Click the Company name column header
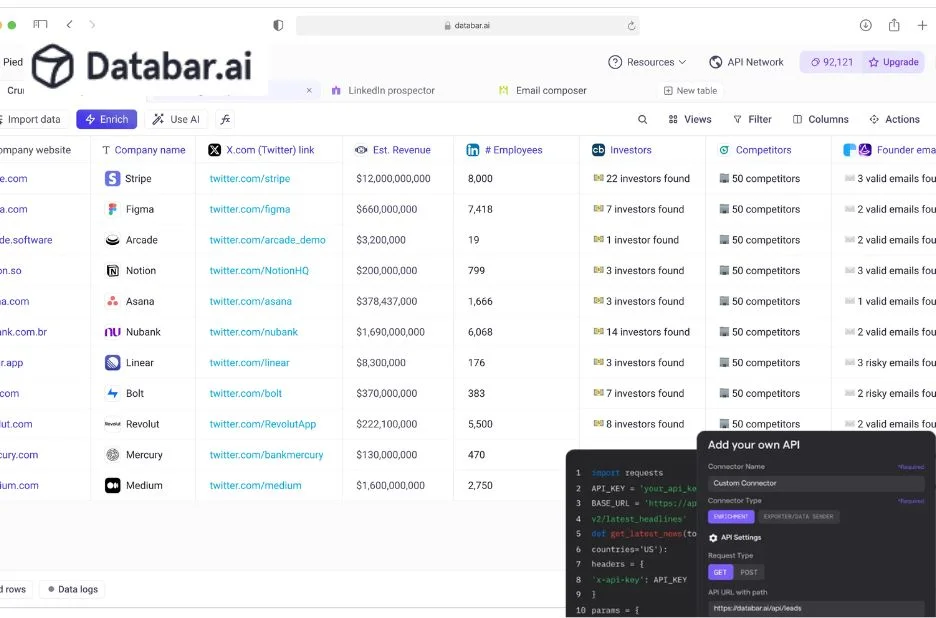Screen dimensions: 936x618 pos(144,150)
